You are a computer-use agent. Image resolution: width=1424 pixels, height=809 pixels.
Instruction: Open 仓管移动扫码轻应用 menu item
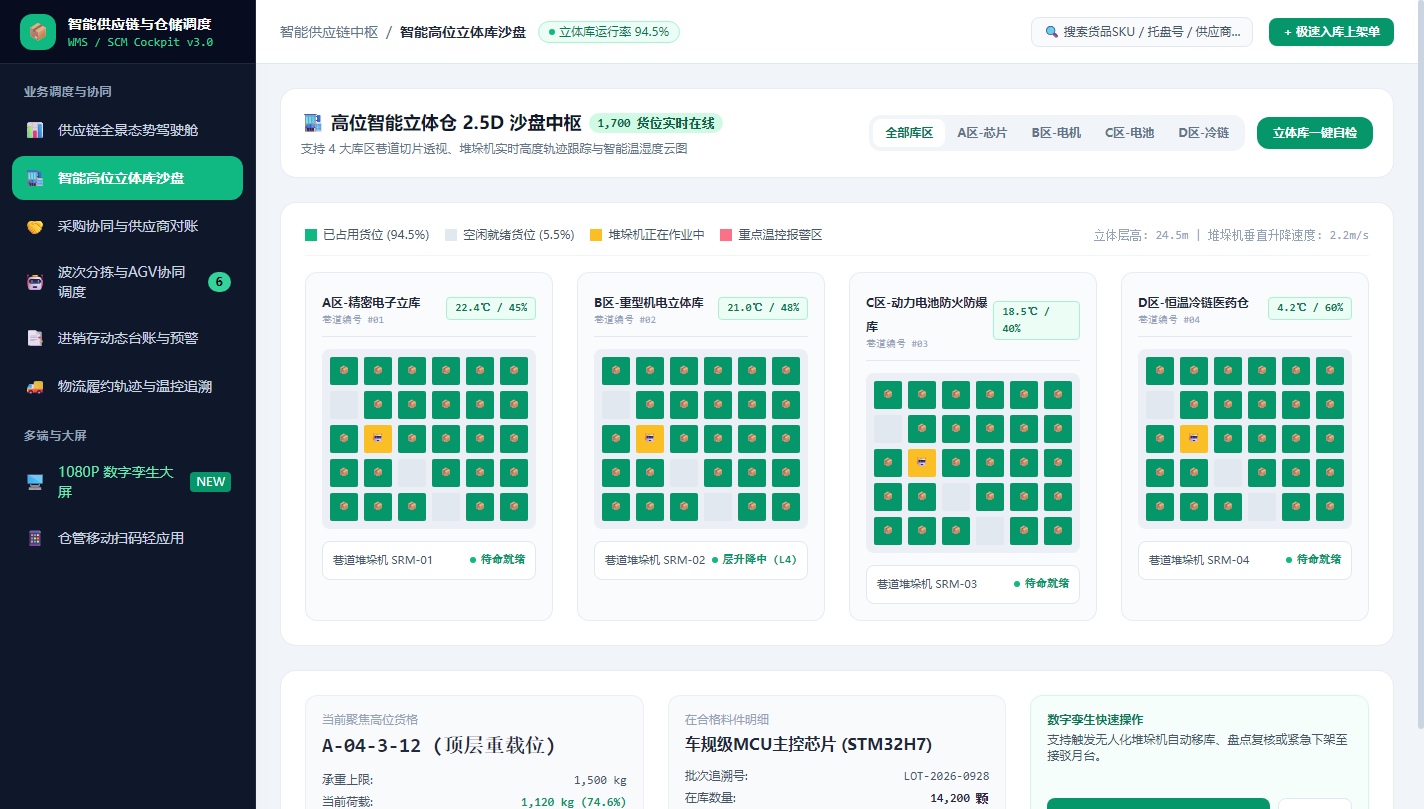(x=127, y=538)
